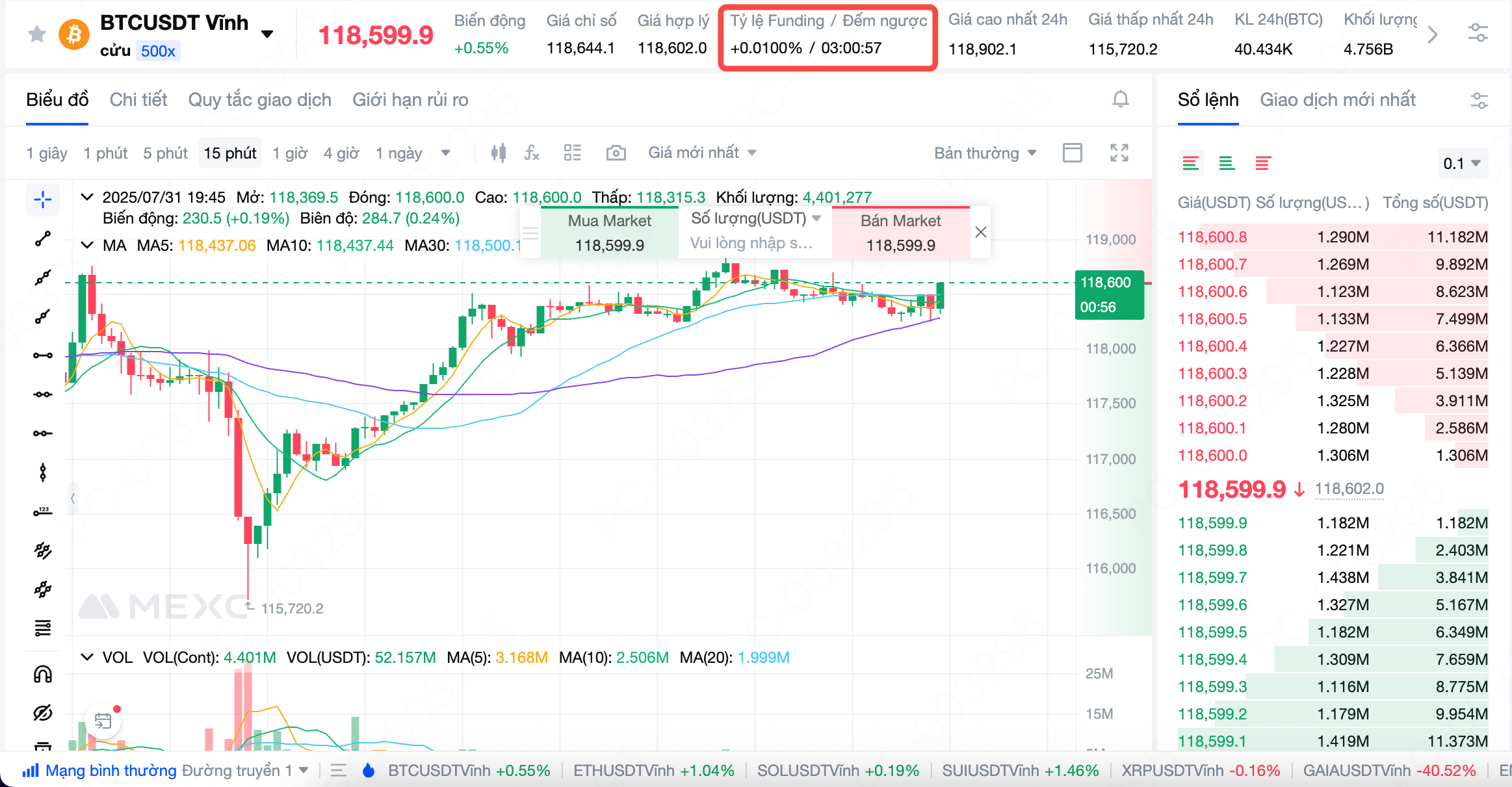Show more ticker stats with right chevron
This screenshot has width=1512, height=787.
1433,34
